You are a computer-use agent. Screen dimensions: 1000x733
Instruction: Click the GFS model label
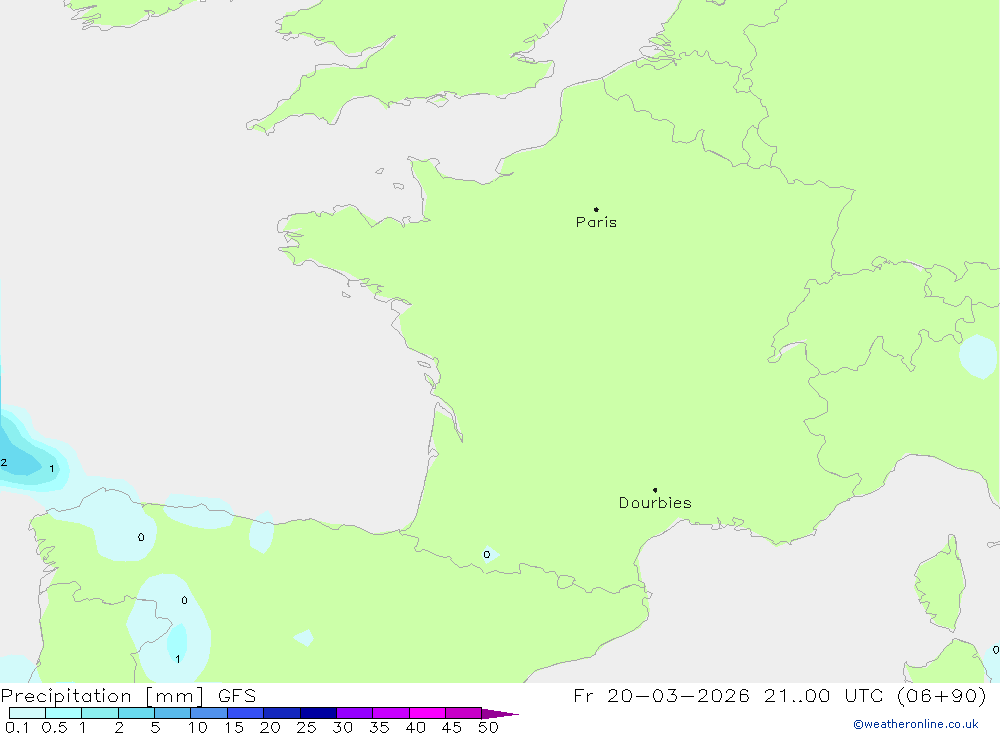tap(237, 696)
